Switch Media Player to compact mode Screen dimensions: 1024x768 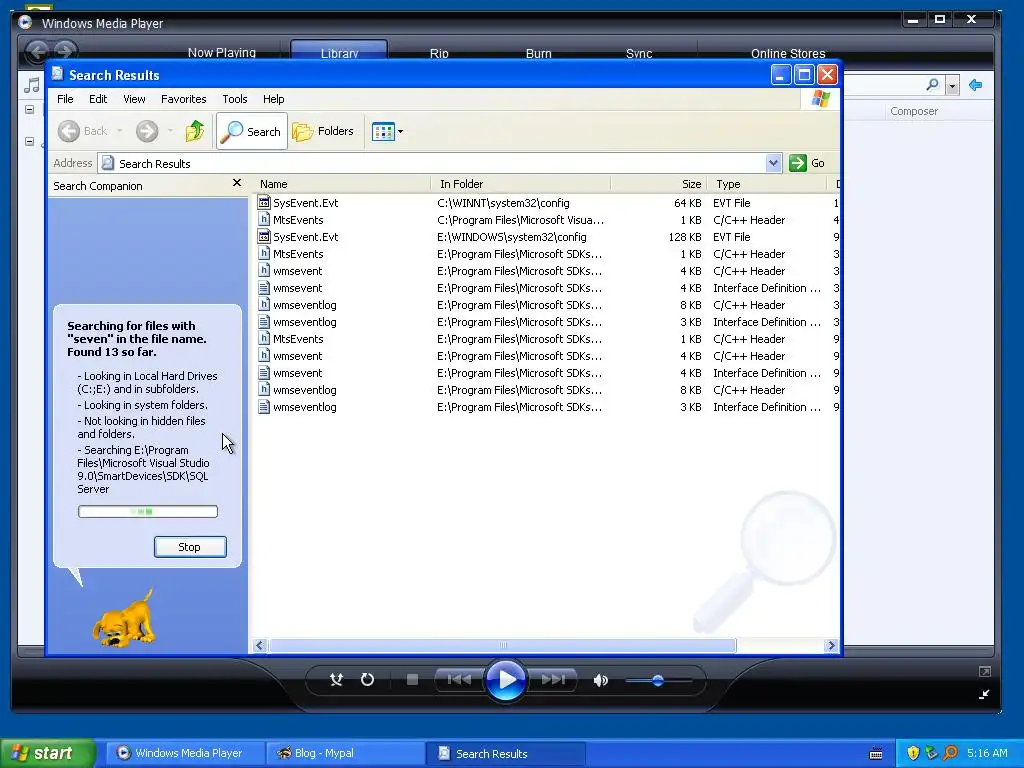point(984,694)
